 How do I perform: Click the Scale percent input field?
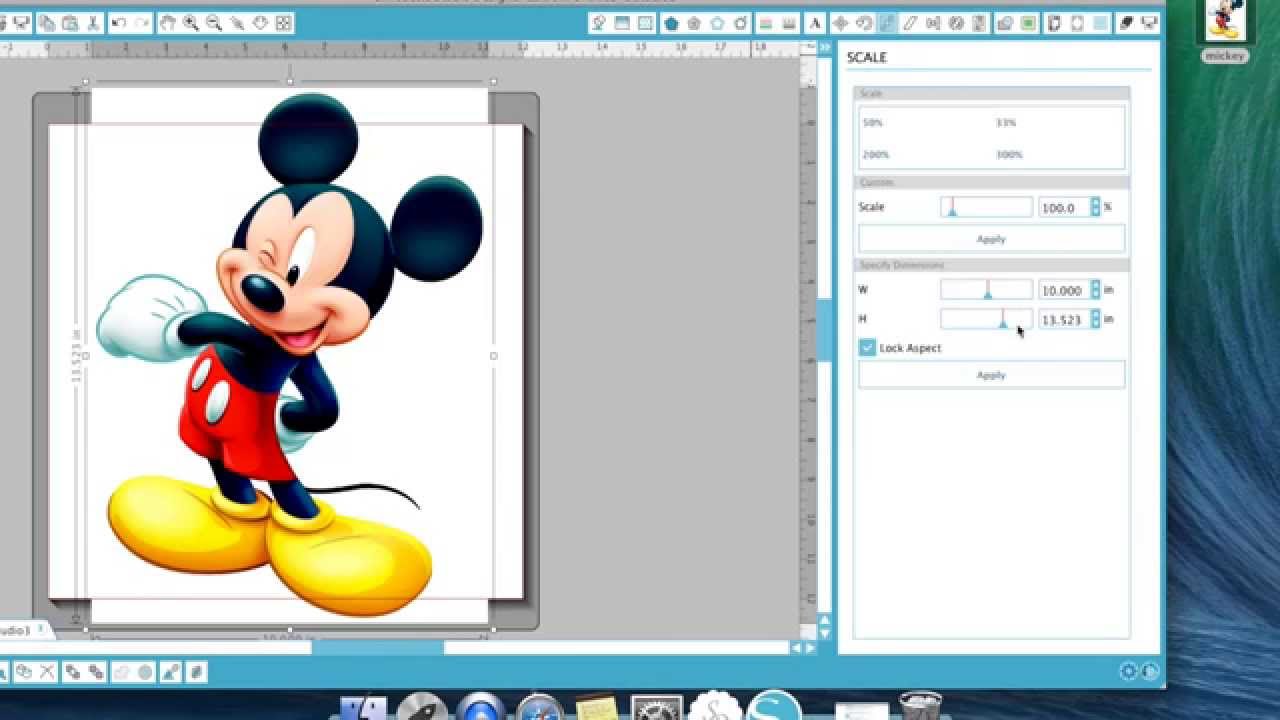pyautogui.click(x=1064, y=207)
